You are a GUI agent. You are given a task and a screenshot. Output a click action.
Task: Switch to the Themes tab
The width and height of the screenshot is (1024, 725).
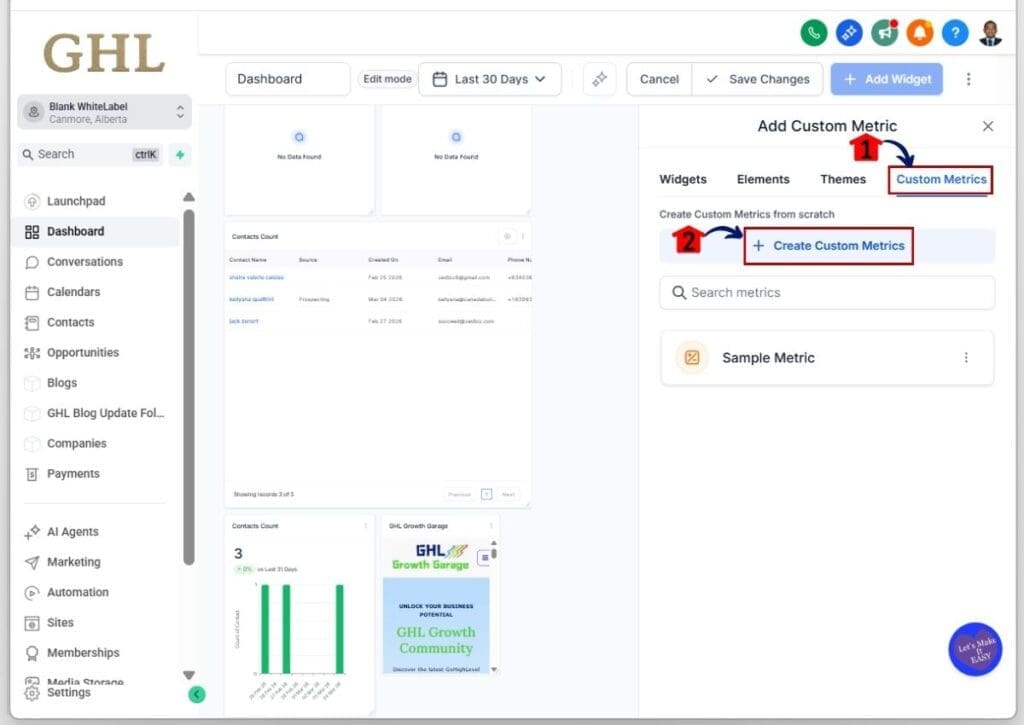click(843, 179)
